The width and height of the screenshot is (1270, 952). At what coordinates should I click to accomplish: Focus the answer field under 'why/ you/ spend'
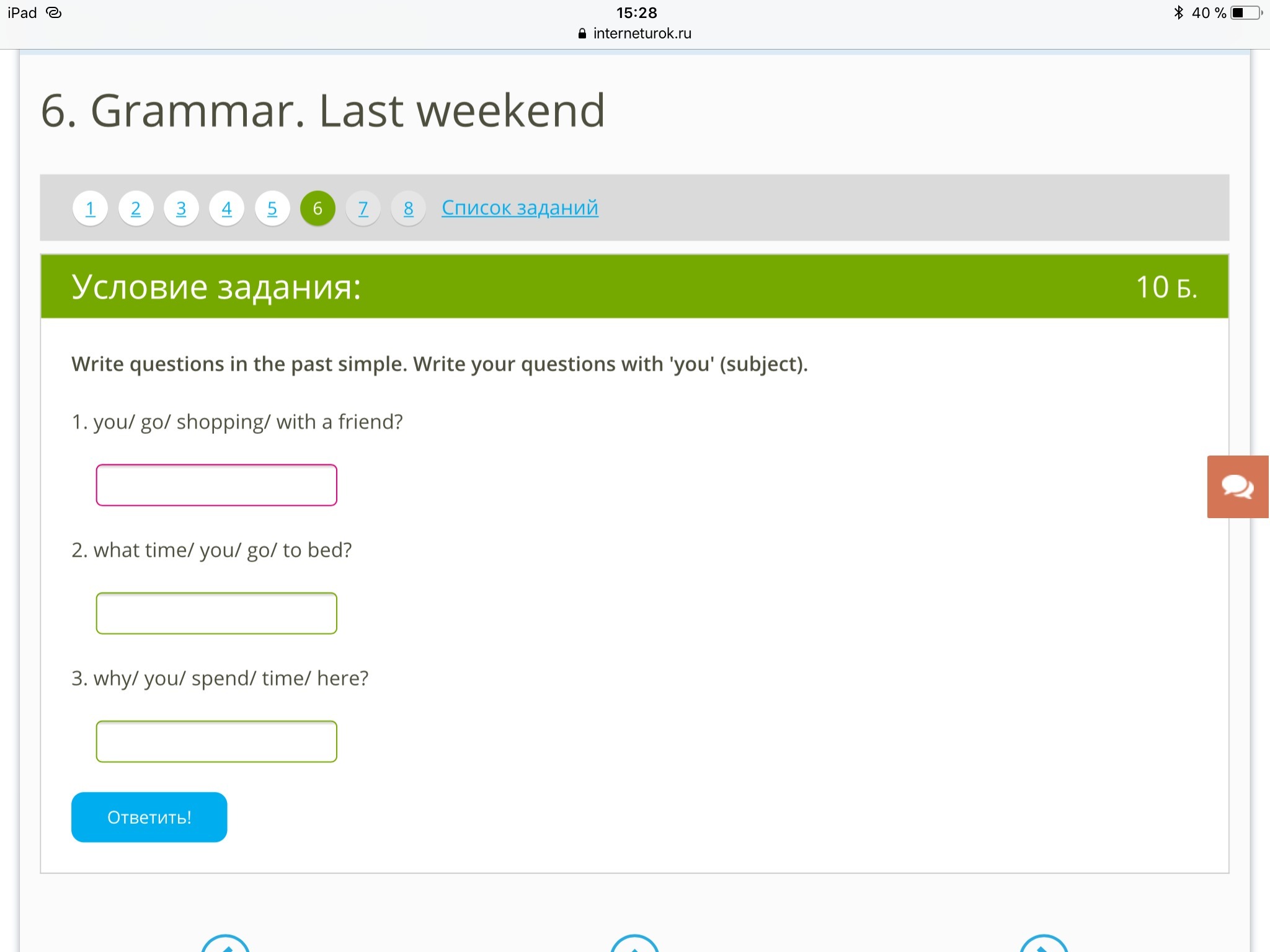coord(216,741)
